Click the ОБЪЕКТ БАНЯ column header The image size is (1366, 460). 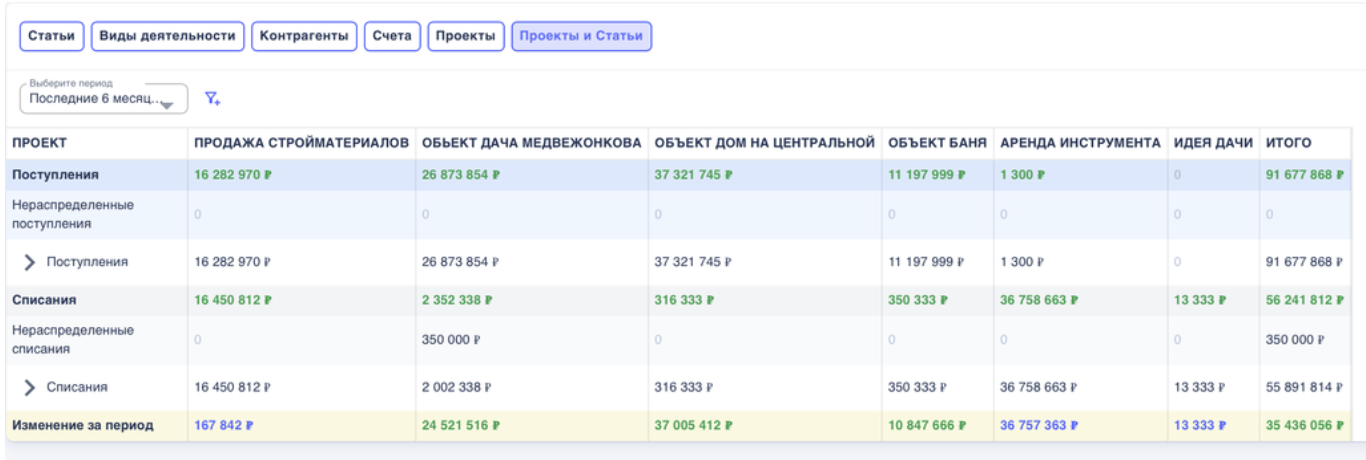pyautogui.click(x=938, y=143)
